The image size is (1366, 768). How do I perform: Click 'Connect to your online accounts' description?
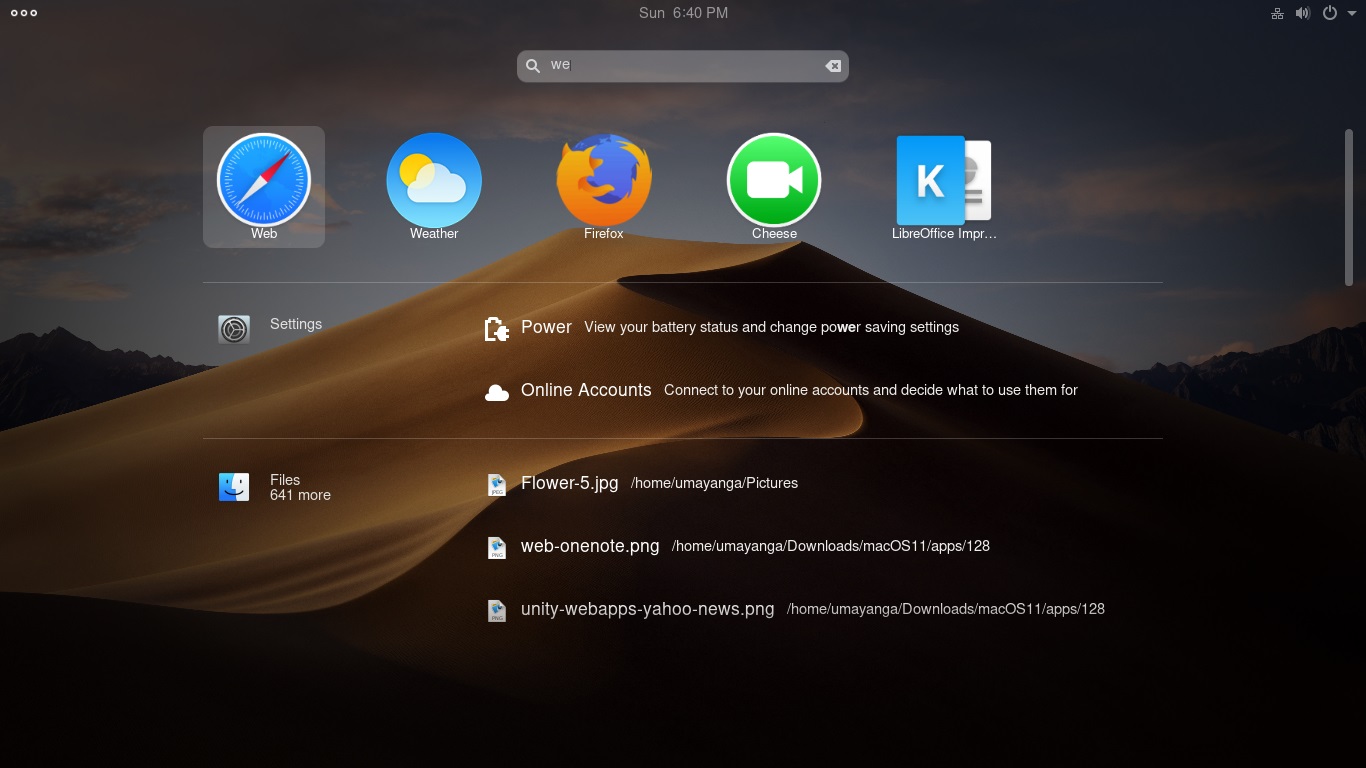click(871, 390)
